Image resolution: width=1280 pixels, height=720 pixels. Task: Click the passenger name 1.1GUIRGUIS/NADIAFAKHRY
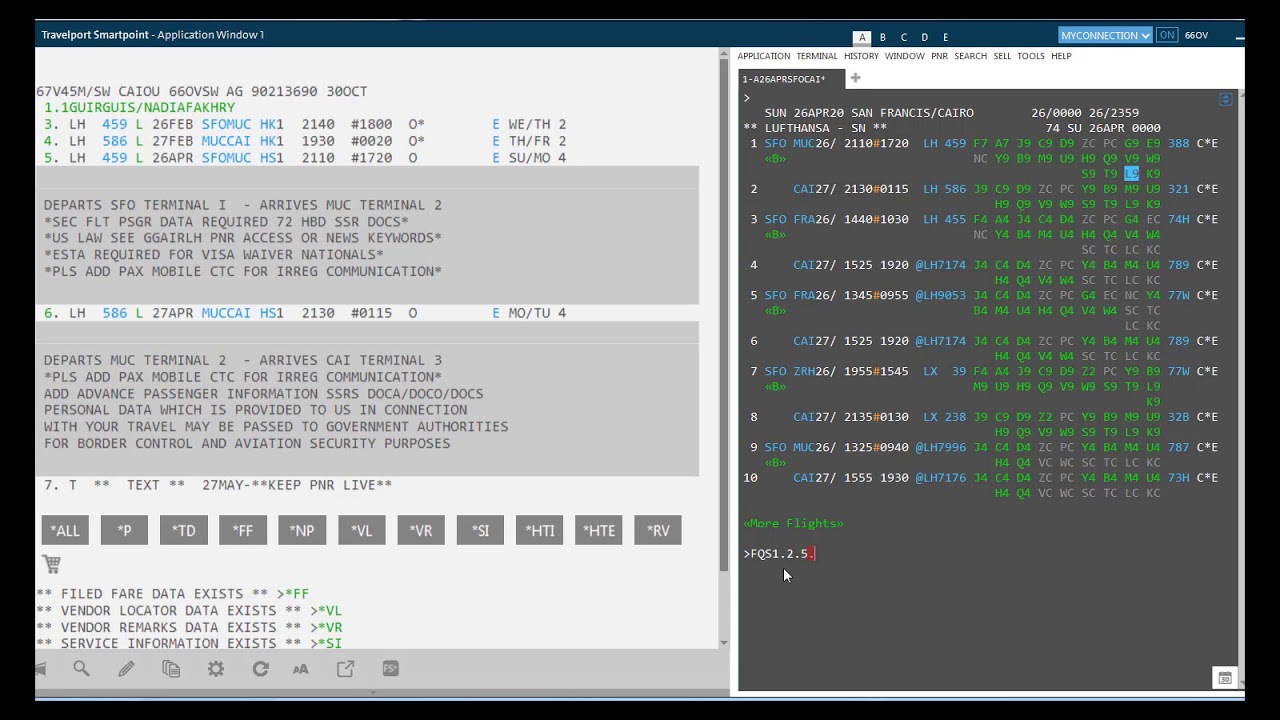coord(139,107)
